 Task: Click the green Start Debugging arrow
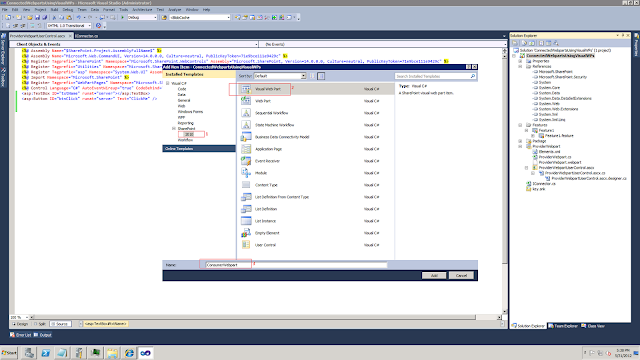pyautogui.click(x=122, y=18)
